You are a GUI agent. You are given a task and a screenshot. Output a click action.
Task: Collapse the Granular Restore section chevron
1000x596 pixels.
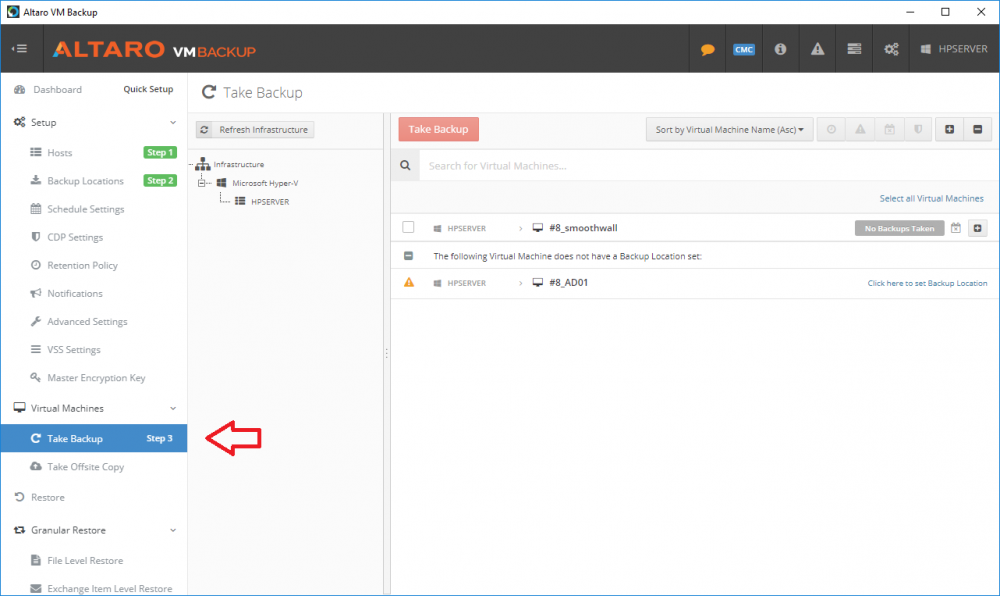173,530
